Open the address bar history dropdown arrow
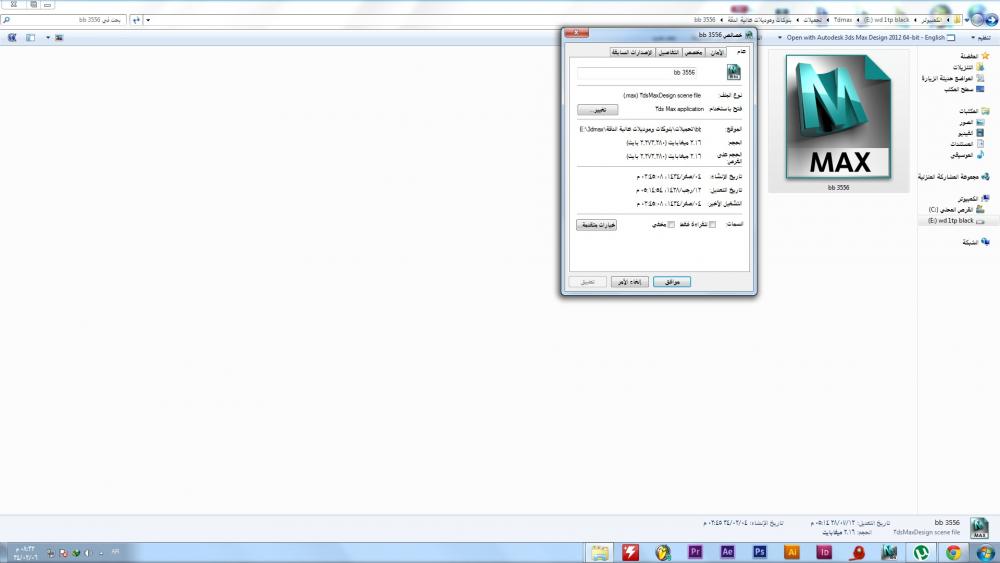The height and width of the screenshot is (563, 1000). [x=148, y=20]
